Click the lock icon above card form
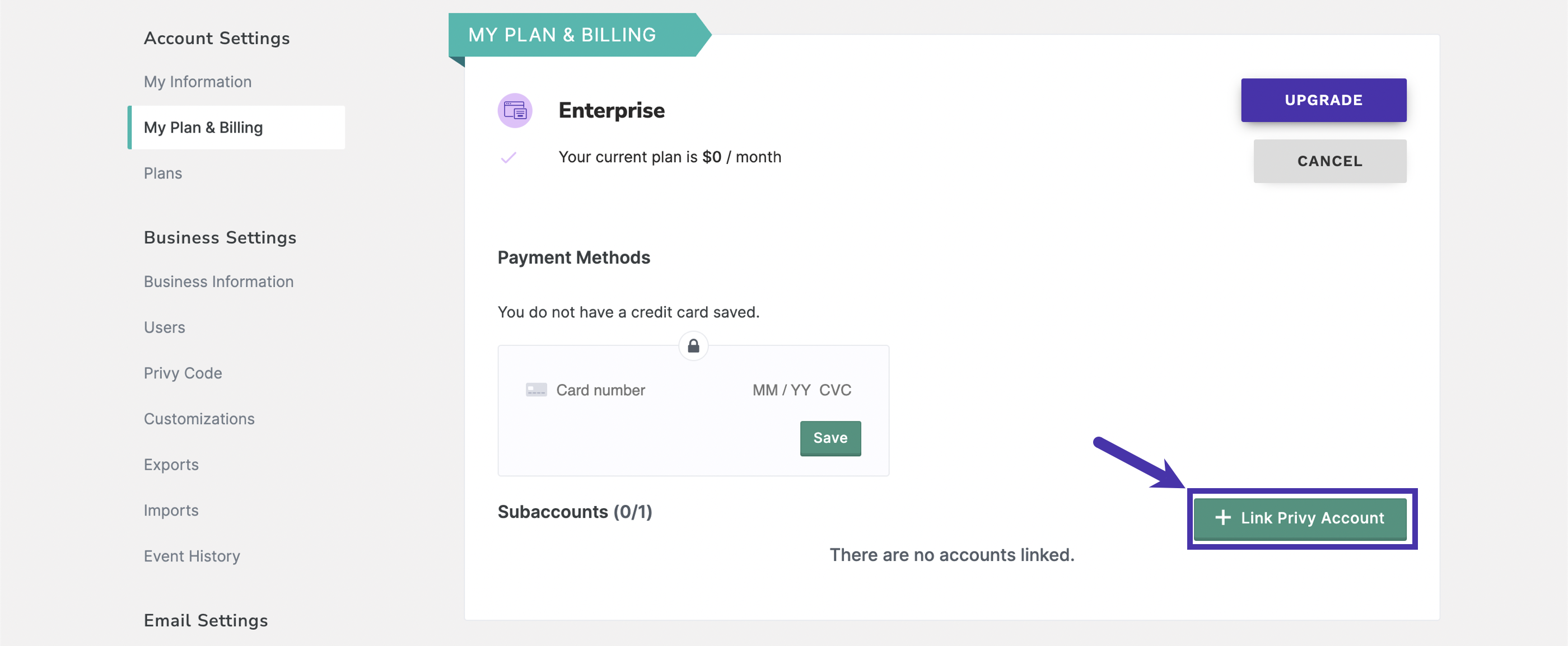Image resolution: width=1568 pixels, height=646 pixels. 693,346
